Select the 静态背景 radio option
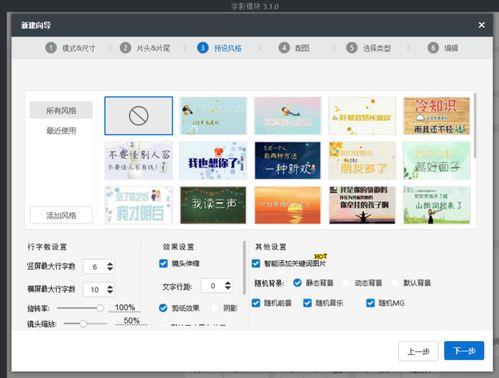499x378 pixels. pyautogui.click(x=297, y=283)
